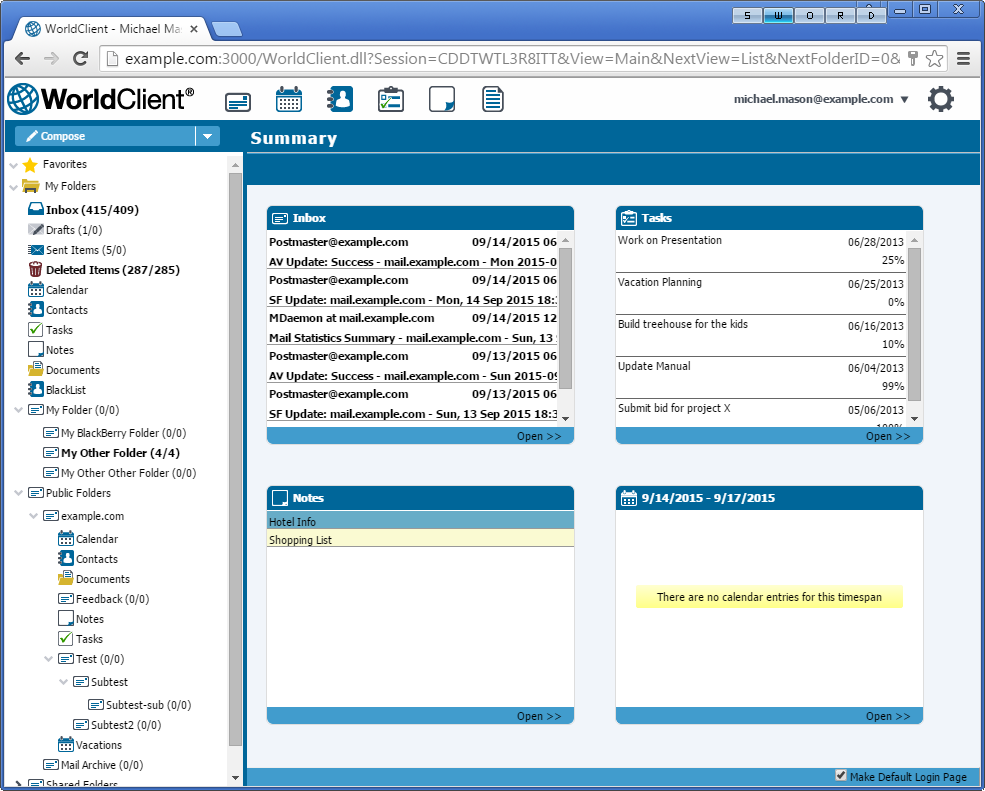Open the Hotel Info note
985x791 pixels.
click(x=293, y=521)
